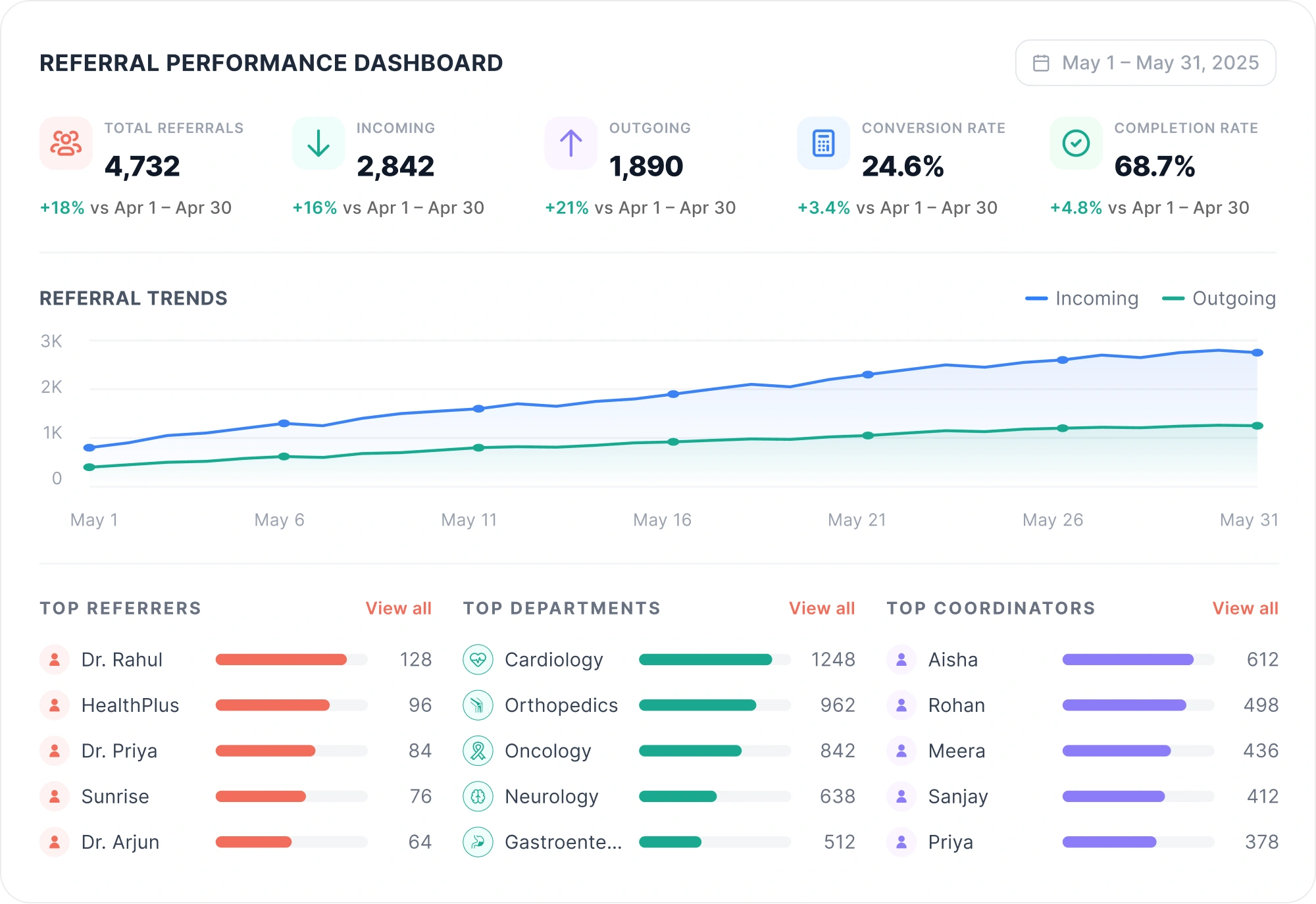This screenshot has height=904, width=1316.
Task: Click Dr. Priya's avatar icon
Action: point(55,751)
